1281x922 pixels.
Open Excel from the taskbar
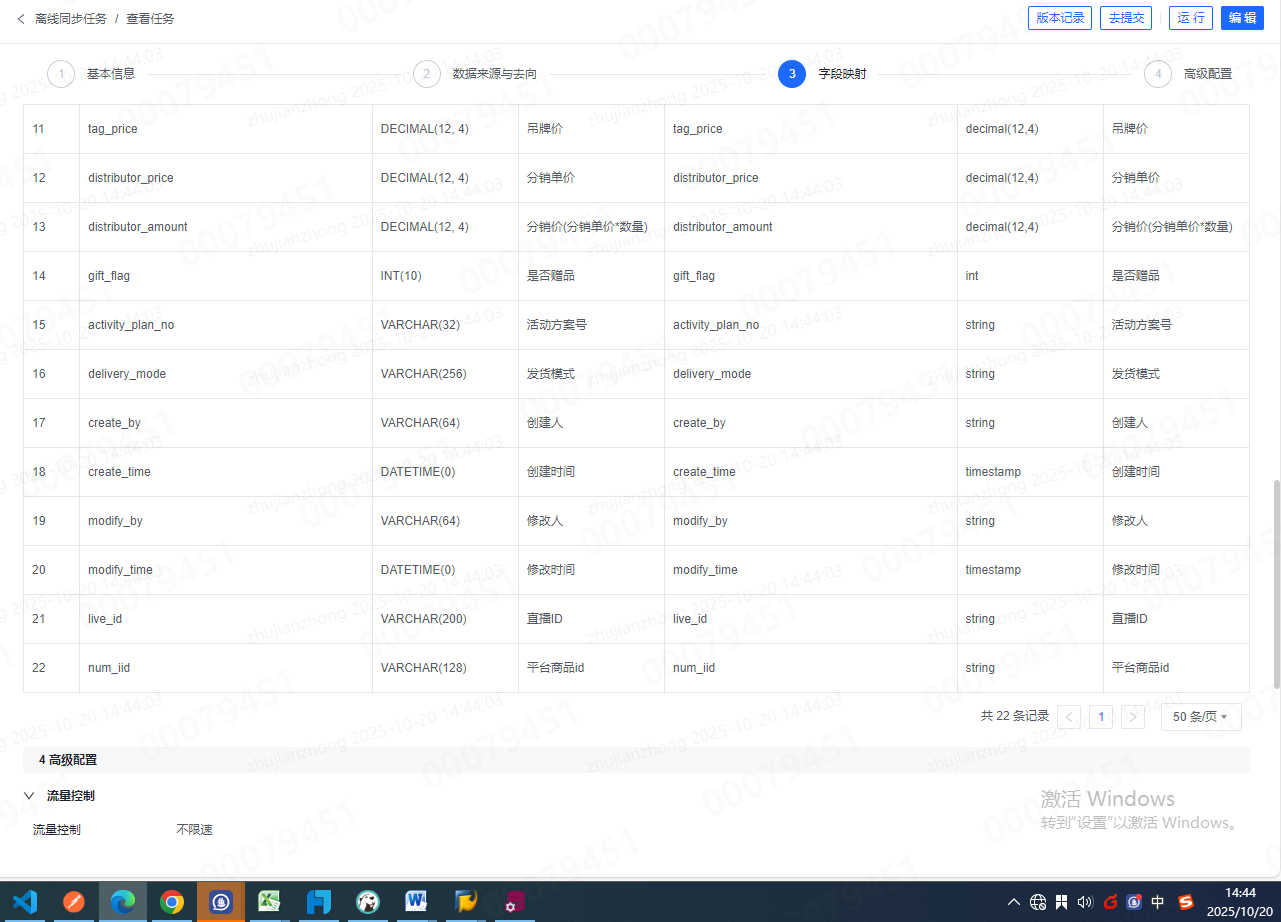click(x=269, y=902)
